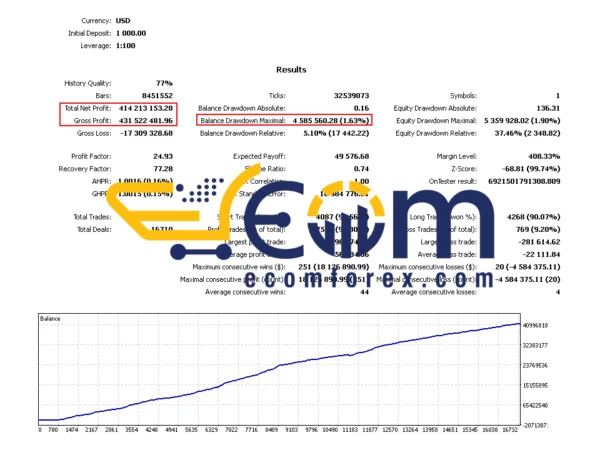
Task: Select the value '37.46% (2 348.82)'
Action: tap(527, 133)
